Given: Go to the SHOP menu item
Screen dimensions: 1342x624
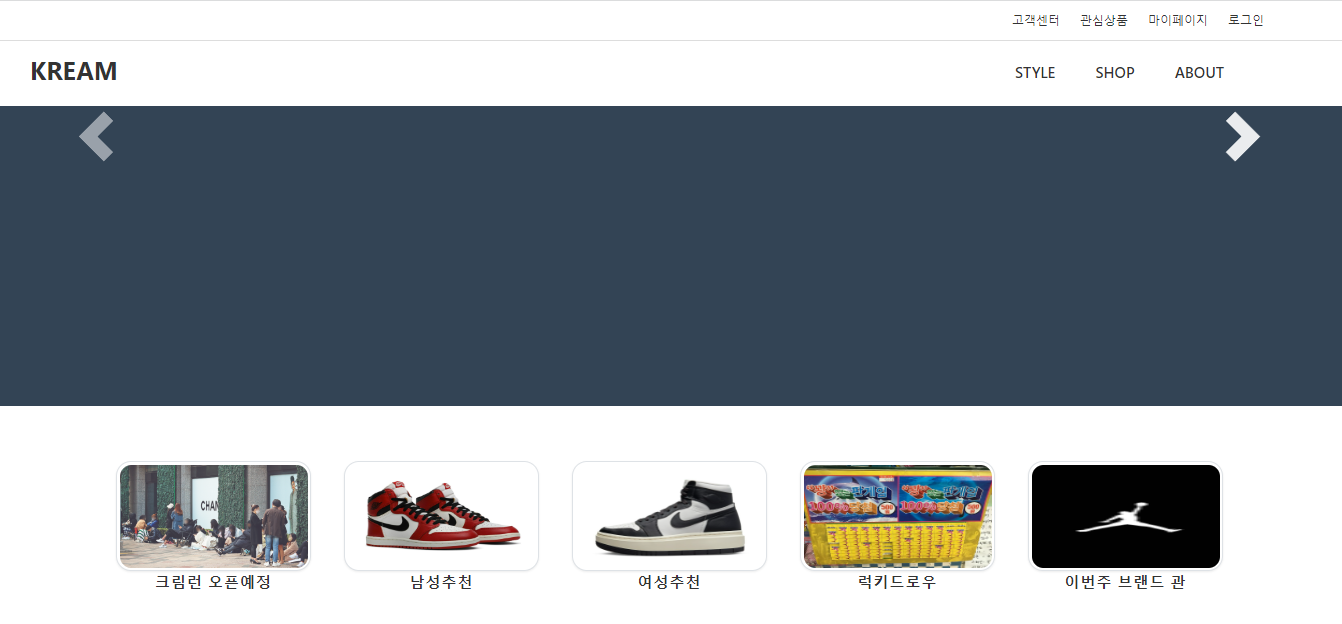Looking at the screenshot, I should [1115, 73].
